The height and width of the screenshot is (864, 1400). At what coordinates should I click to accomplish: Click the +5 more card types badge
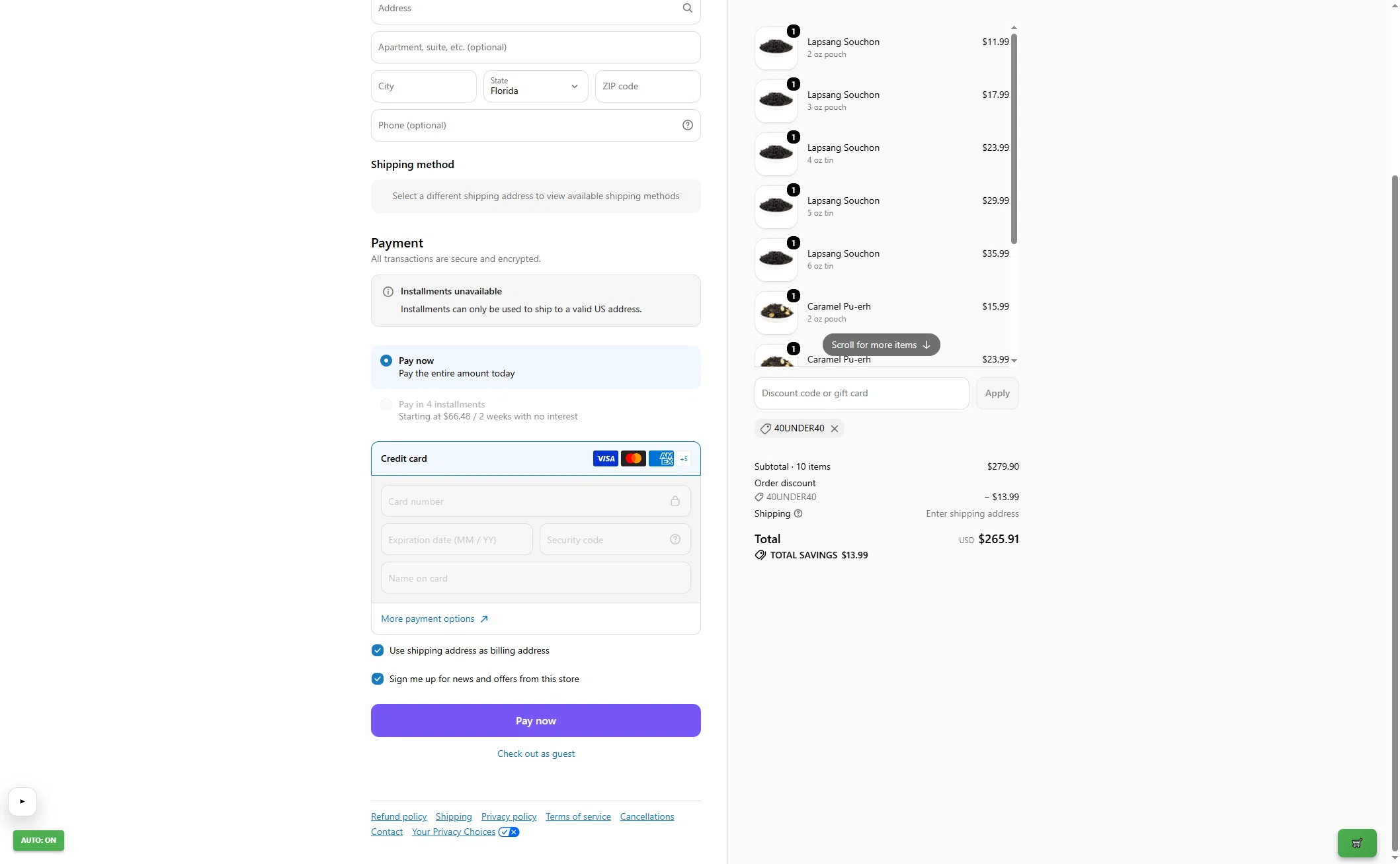[x=684, y=458]
